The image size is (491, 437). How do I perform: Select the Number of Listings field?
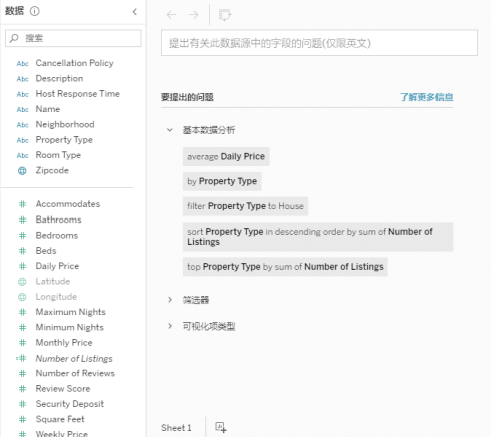(74, 358)
